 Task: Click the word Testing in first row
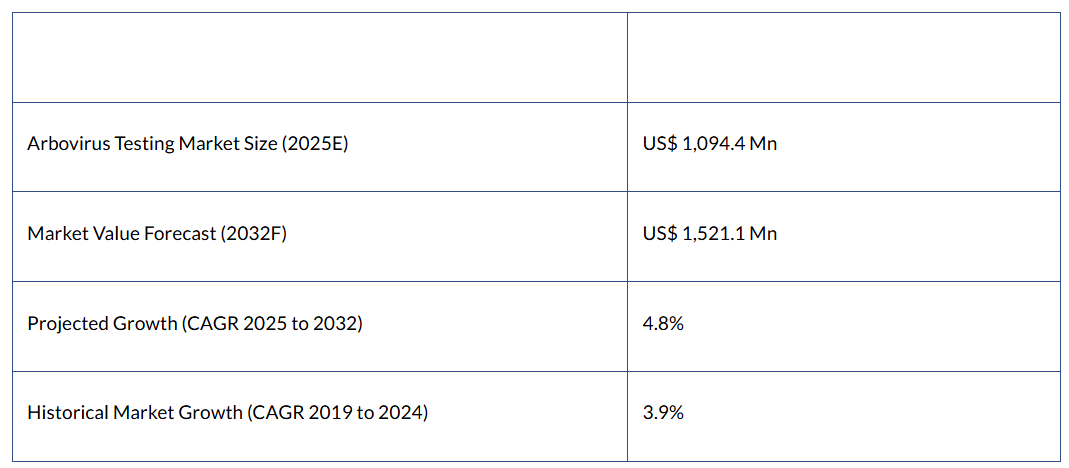[x=144, y=144]
